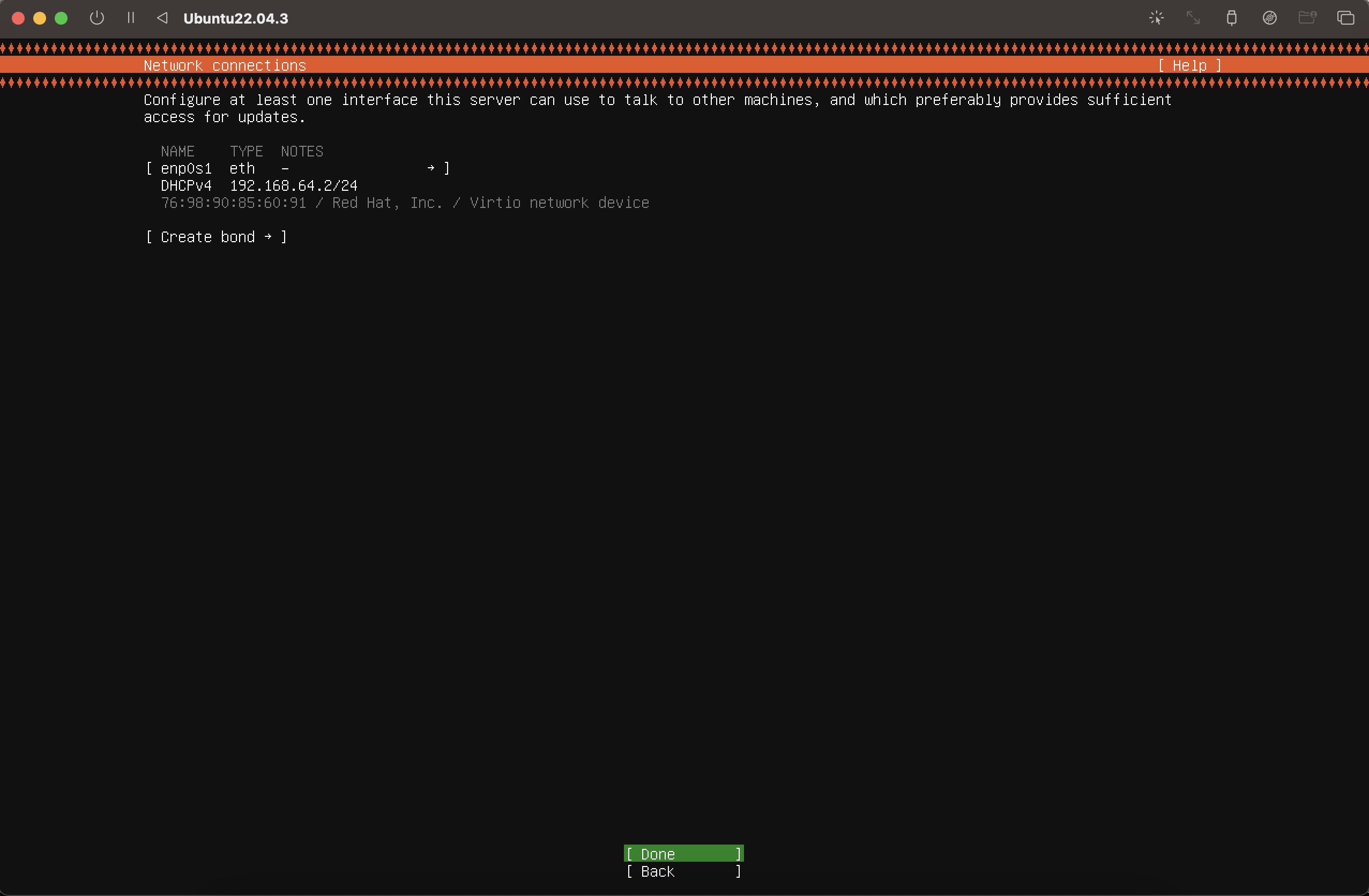Click the Ubuntu22.04.3 window title
The width and height of the screenshot is (1369, 896).
coord(236,18)
